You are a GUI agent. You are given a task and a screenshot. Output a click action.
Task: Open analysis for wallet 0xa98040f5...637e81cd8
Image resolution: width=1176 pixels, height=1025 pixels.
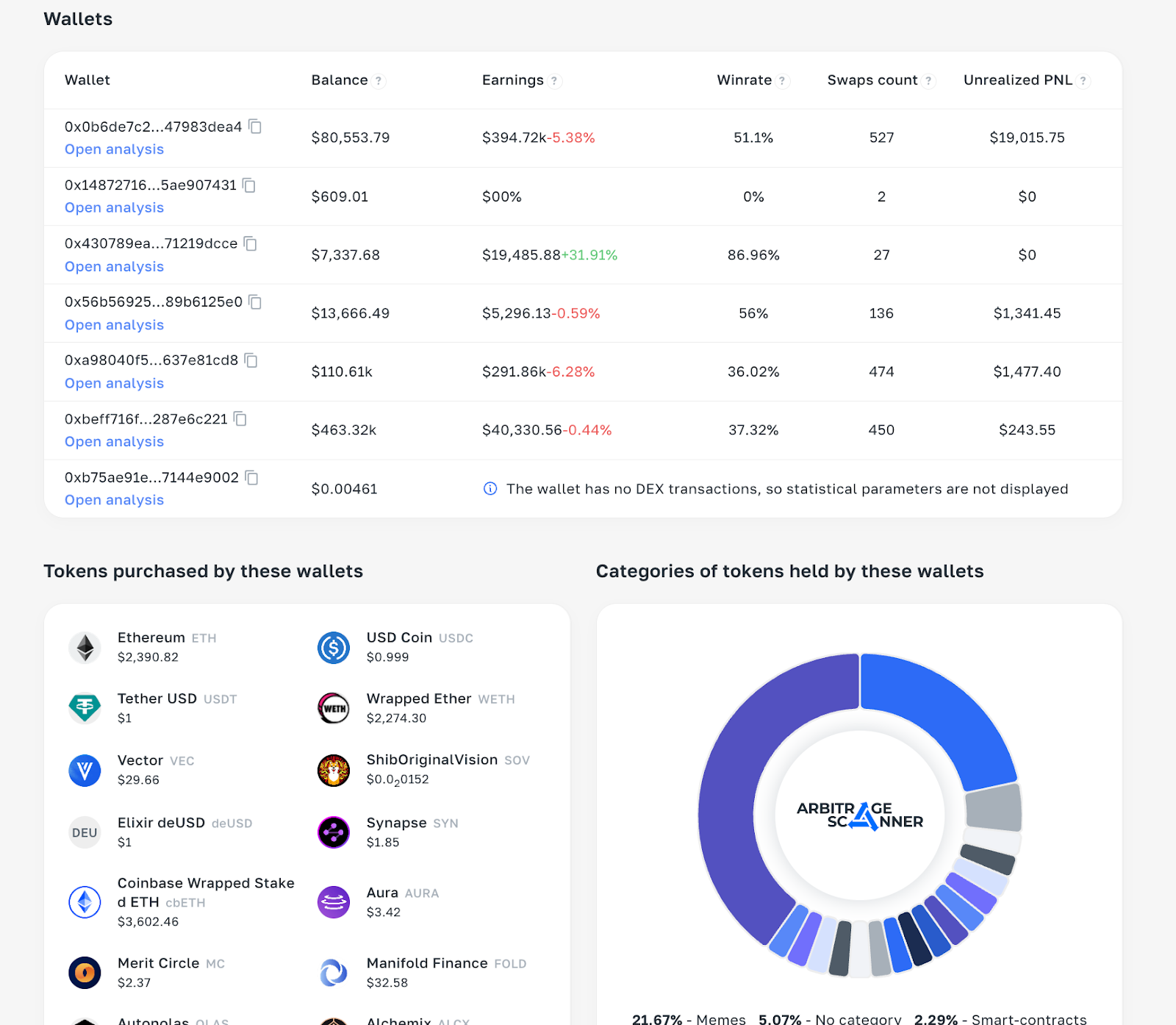114,383
